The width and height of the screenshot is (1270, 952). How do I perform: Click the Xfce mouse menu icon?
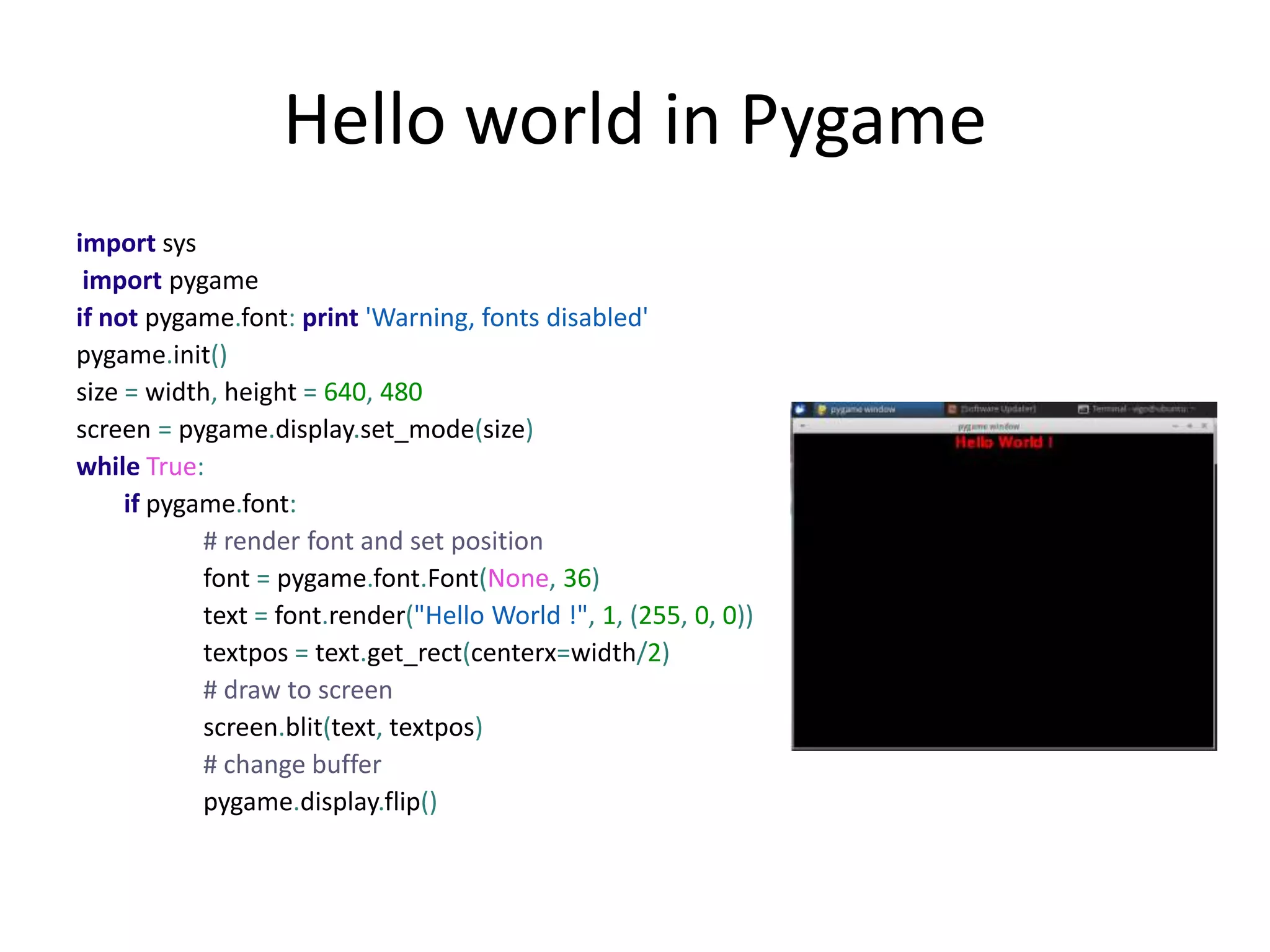[800, 409]
